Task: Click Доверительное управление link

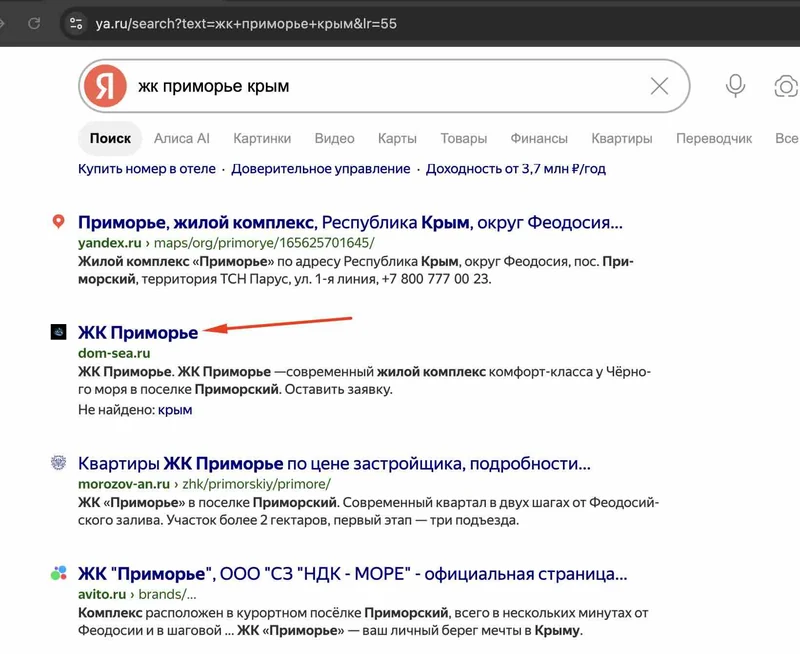Action: click(321, 169)
